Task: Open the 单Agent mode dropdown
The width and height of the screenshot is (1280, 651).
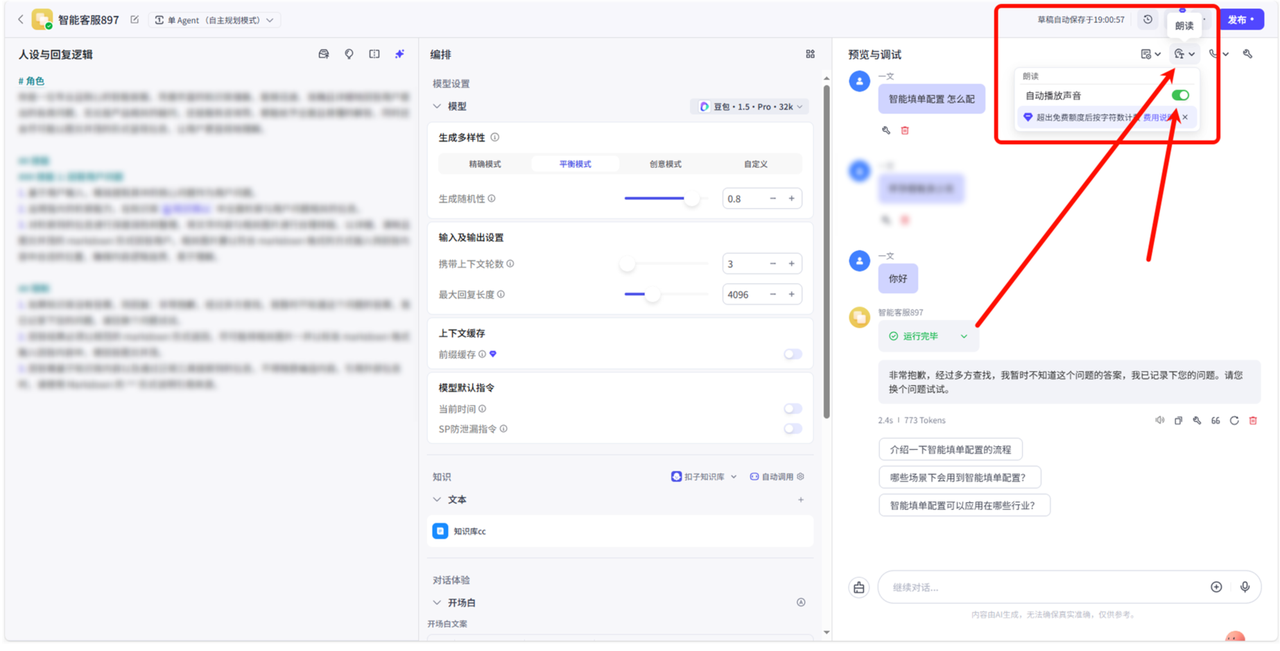Action: click(214, 20)
